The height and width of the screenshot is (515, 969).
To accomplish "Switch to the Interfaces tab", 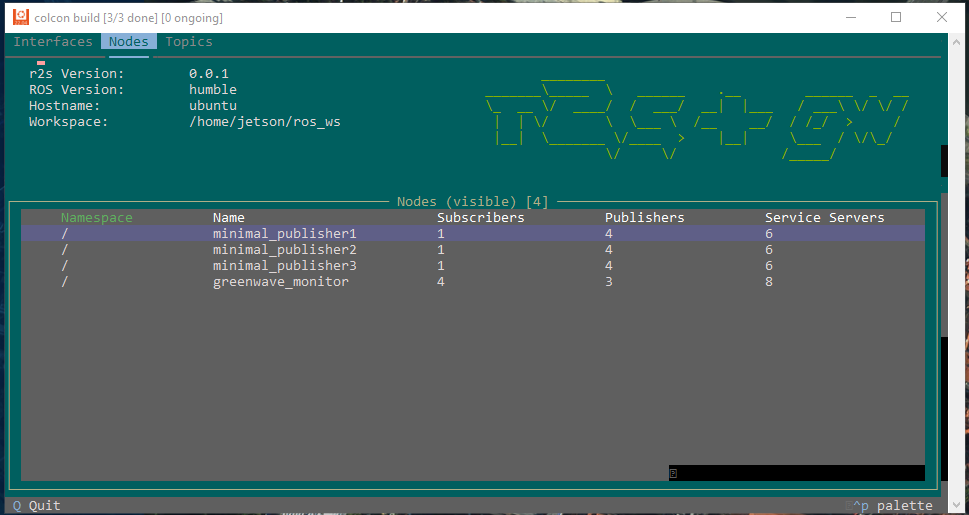I will coord(53,42).
